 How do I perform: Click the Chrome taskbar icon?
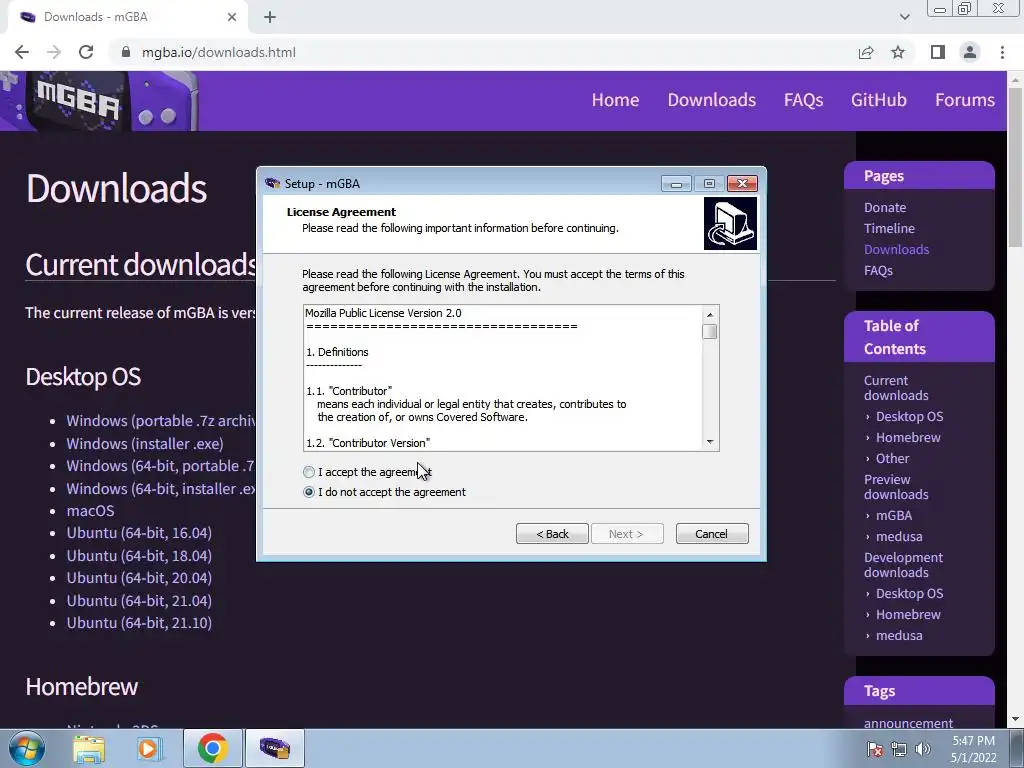pos(212,748)
